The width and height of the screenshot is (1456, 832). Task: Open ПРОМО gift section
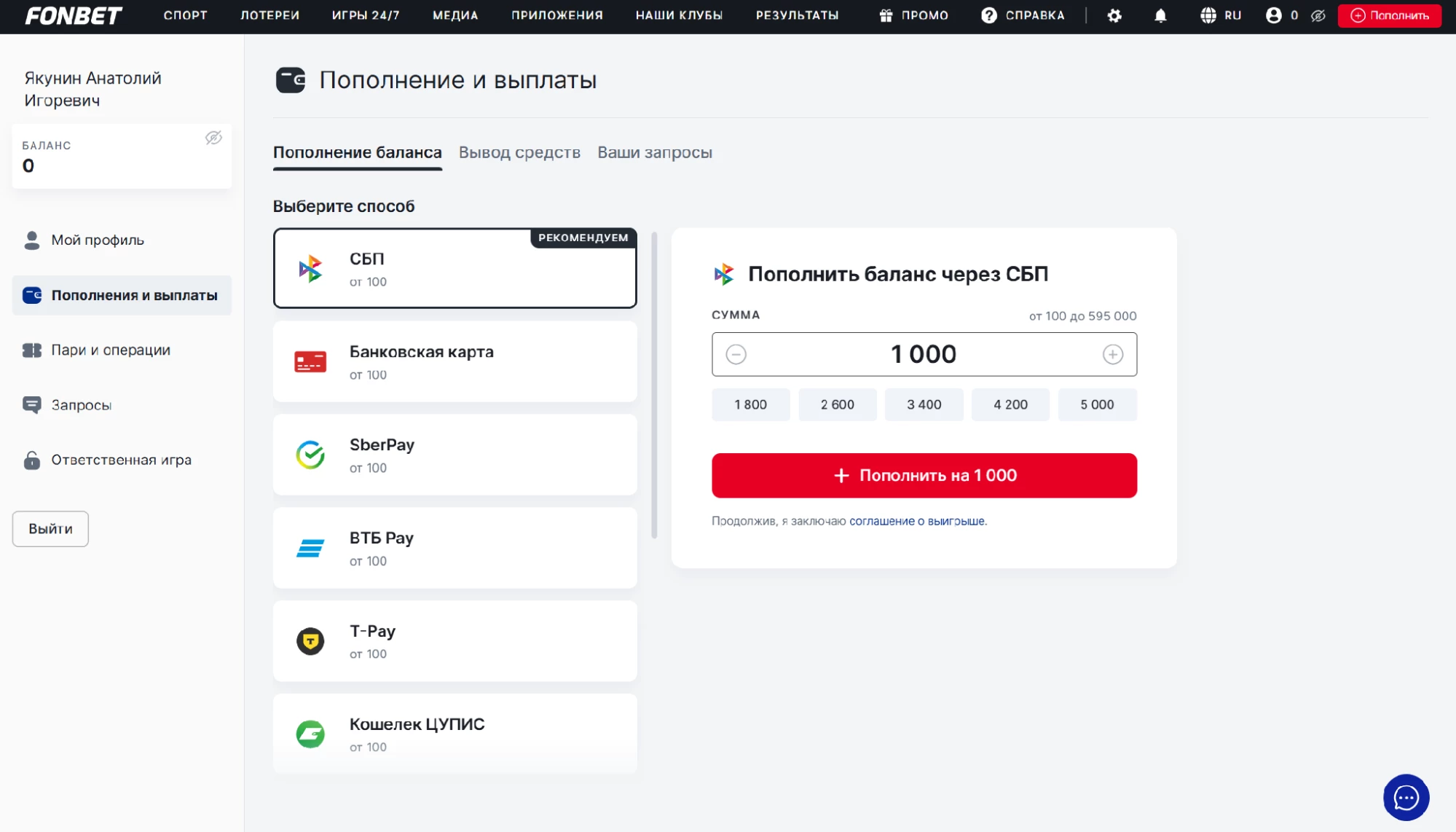coord(913,15)
